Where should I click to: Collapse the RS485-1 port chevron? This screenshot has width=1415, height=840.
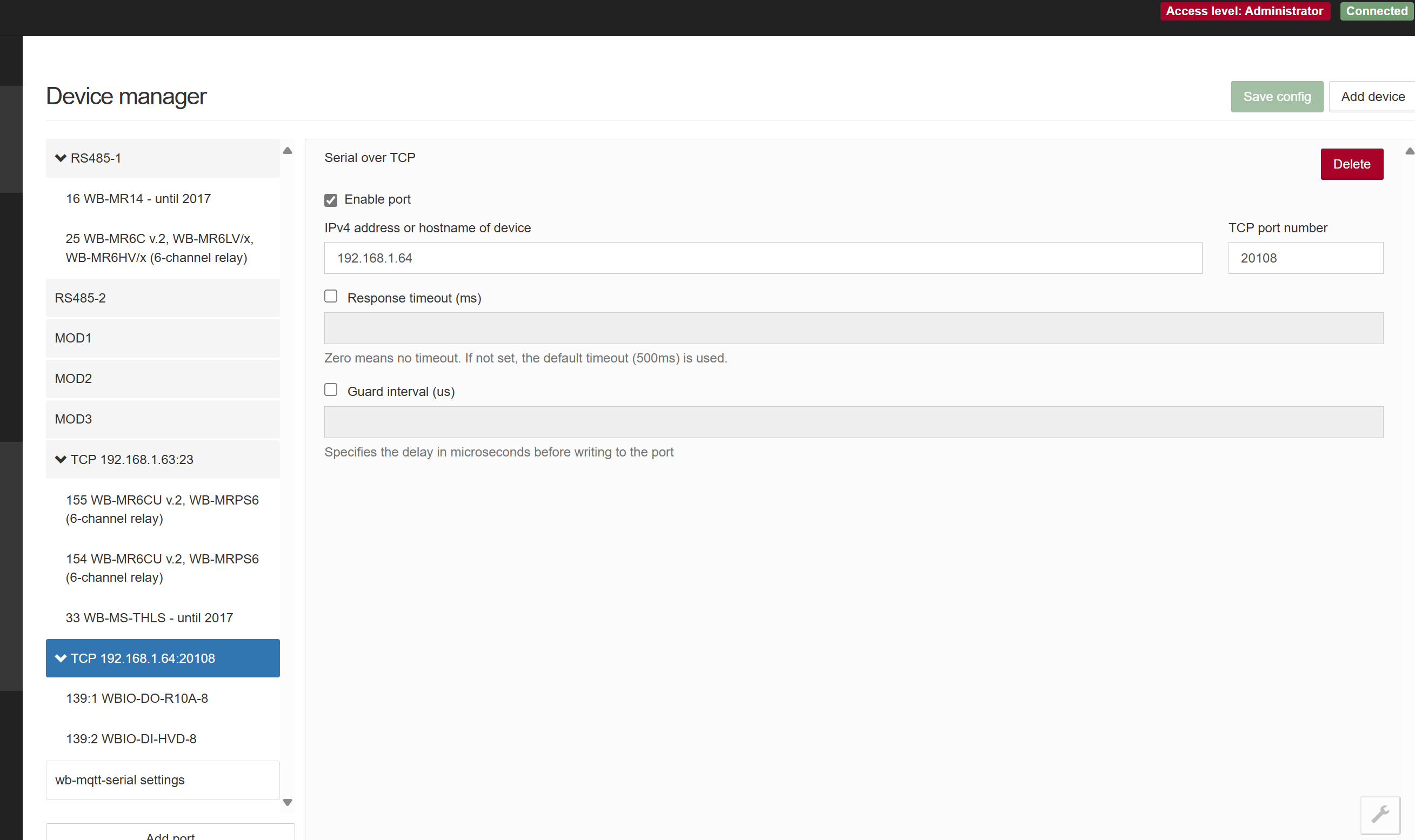coord(61,158)
